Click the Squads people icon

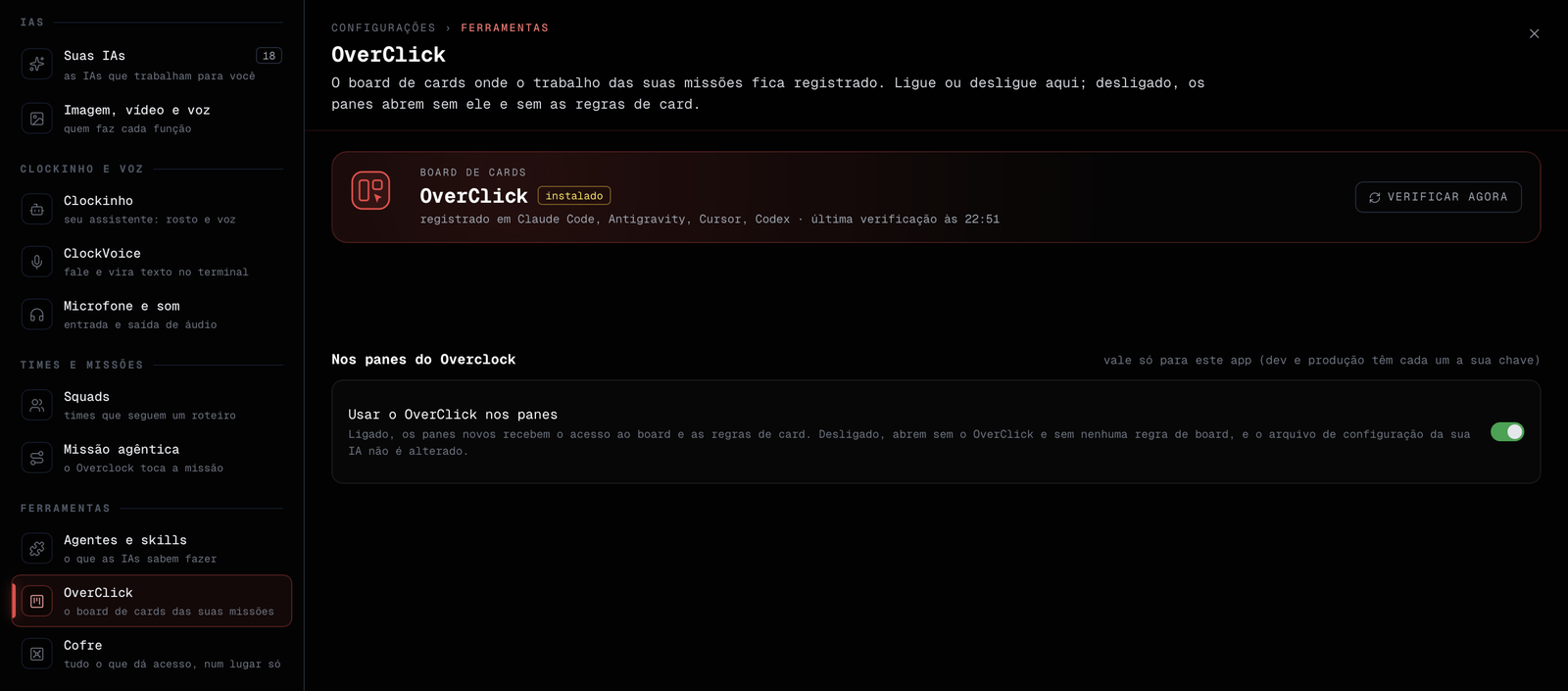tap(36, 405)
